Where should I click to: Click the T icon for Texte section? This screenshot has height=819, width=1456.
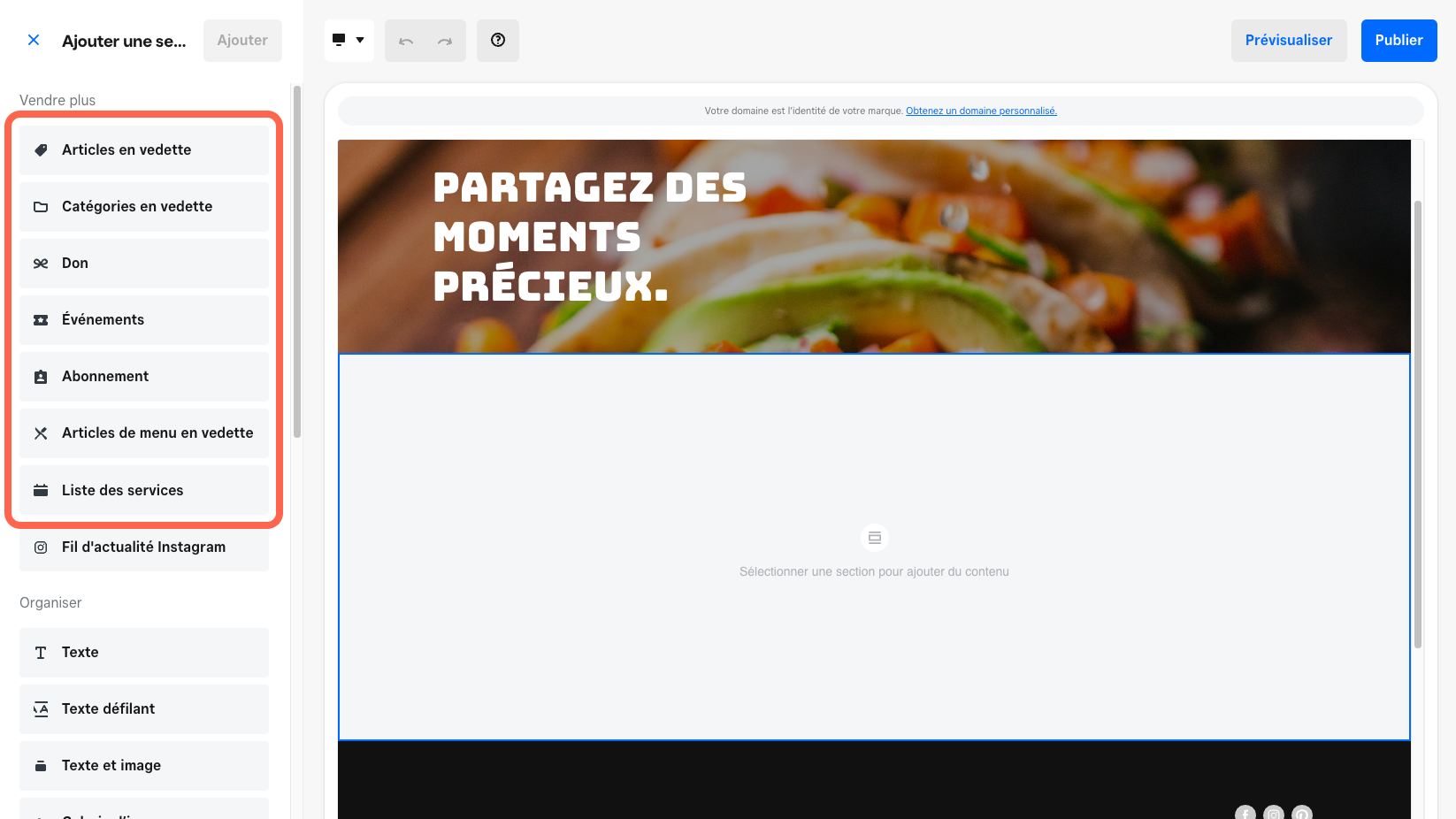[x=41, y=653]
